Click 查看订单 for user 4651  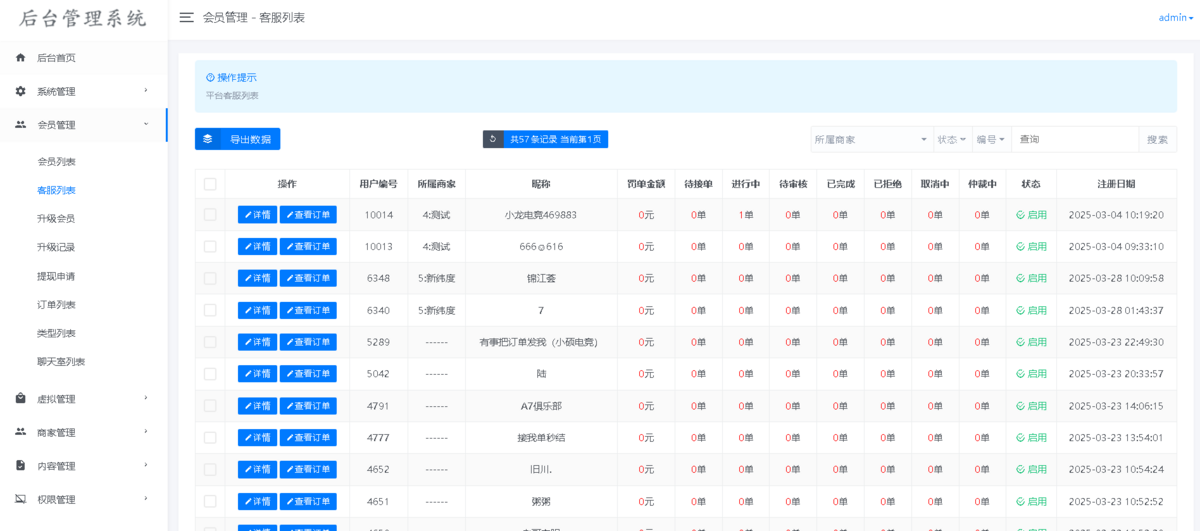pos(308,501)
